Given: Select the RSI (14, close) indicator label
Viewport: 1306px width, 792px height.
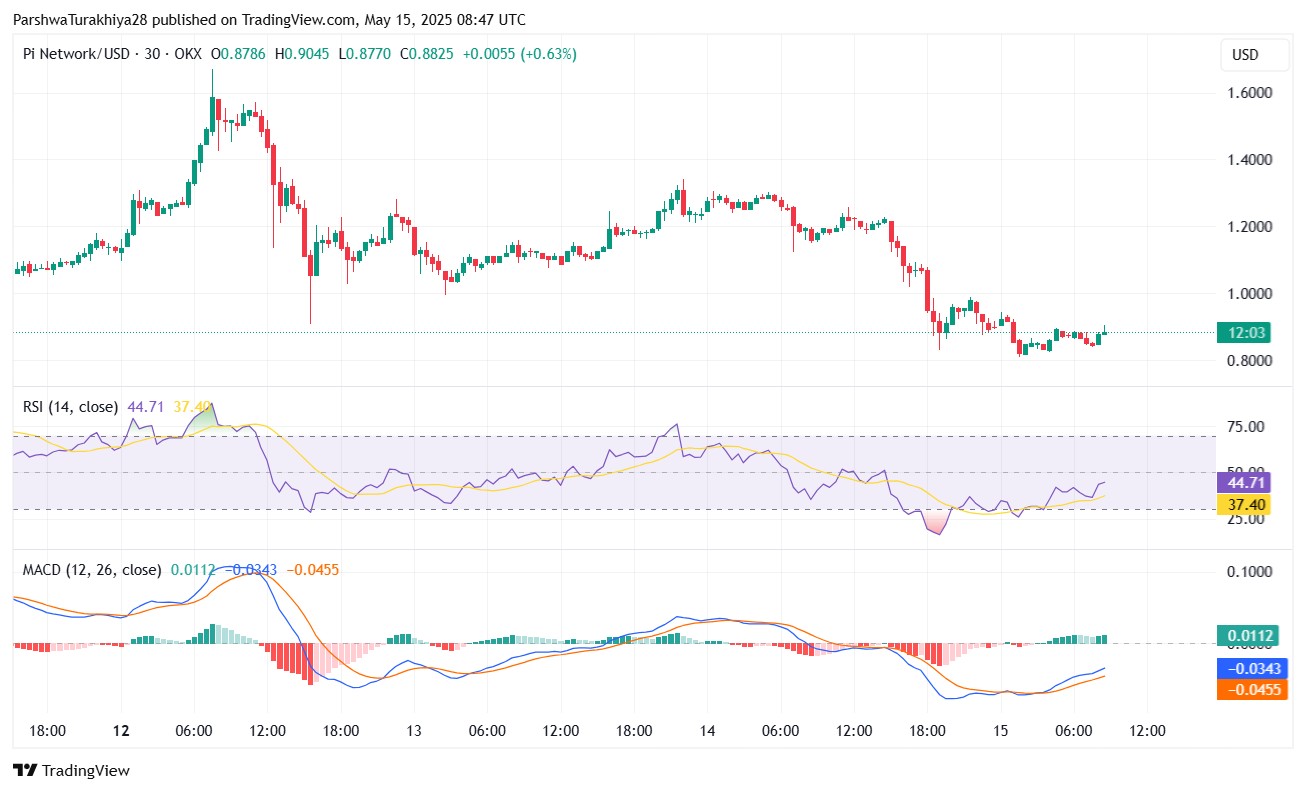Looking at the screenshot, I should 70,407.
